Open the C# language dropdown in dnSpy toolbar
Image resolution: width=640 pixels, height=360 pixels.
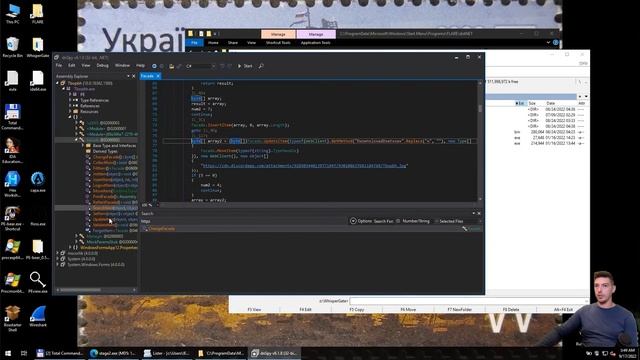tap(200, 66)
